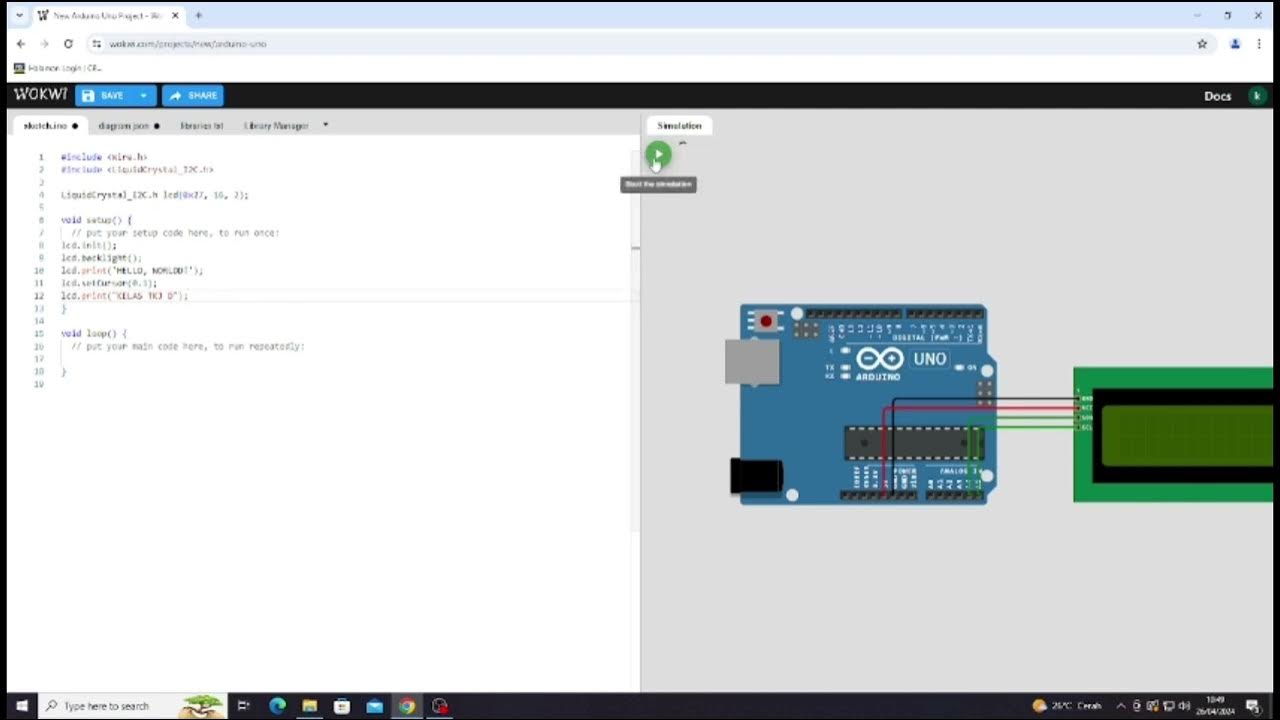Place cursor on void setup() line
Viewport: 1280px width, 720px height.
click(x=96, y=220)
